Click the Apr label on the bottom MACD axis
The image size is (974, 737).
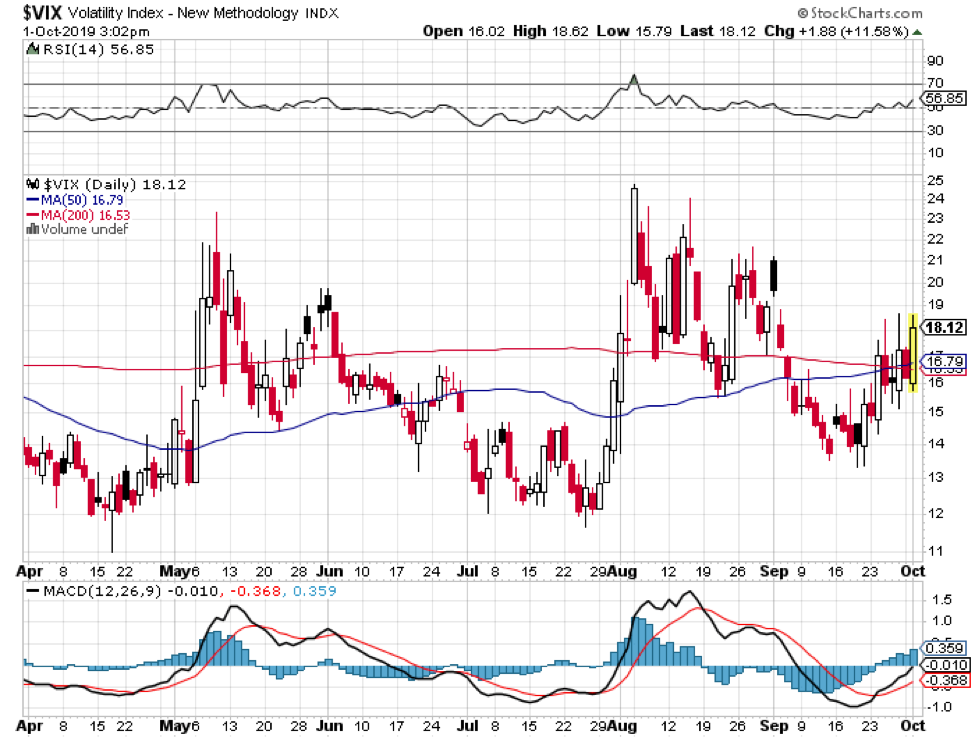tap(29, 726)
